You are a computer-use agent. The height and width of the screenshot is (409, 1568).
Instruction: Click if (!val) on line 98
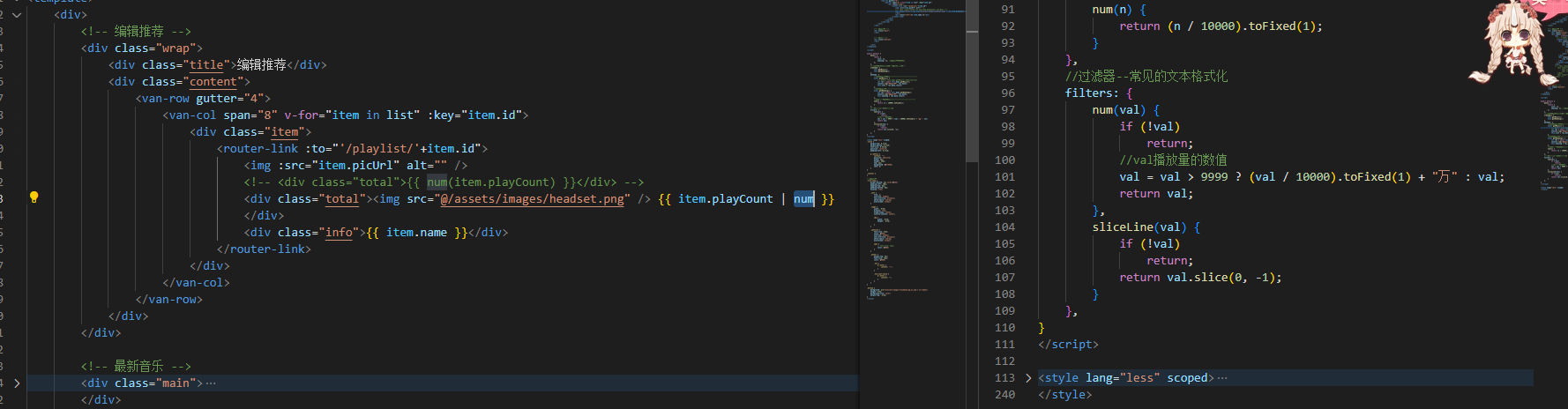click(1149, 126)
